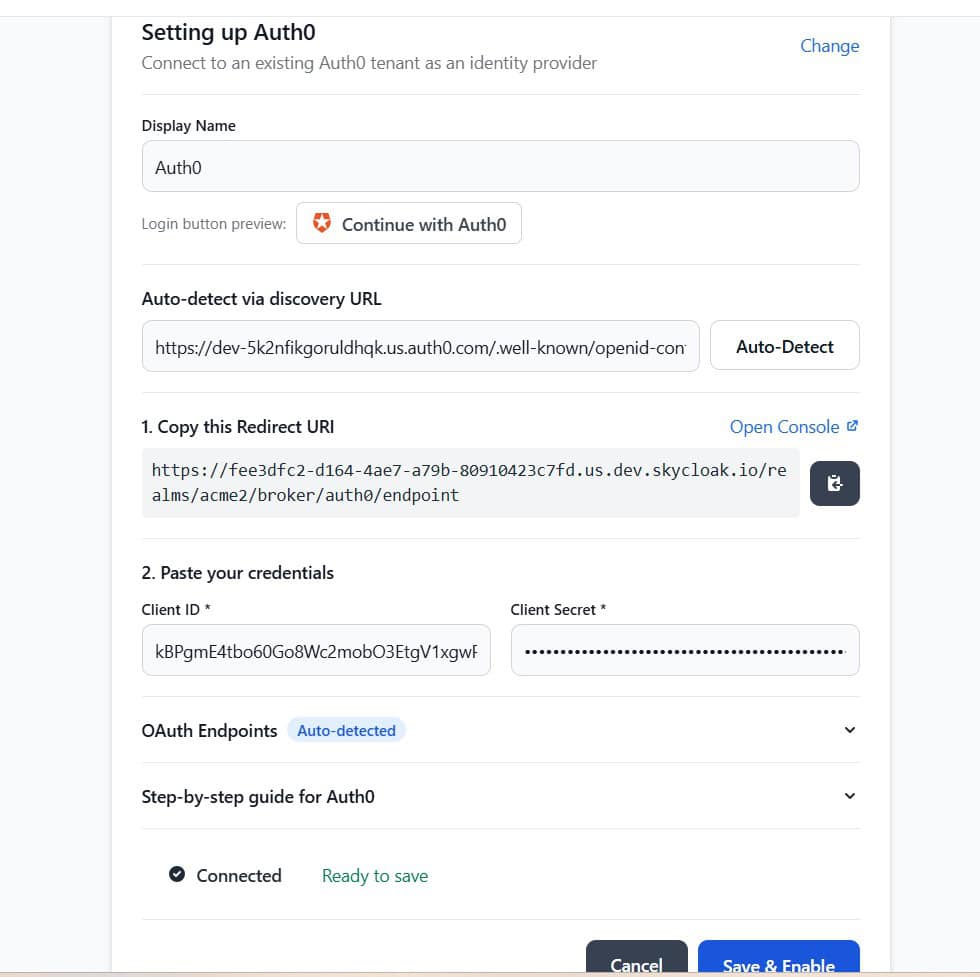The image size is (980, 977).
Task: Expand the OAuth Endpoints chevron
Action: pyautogui.click(x=849, y=730)
